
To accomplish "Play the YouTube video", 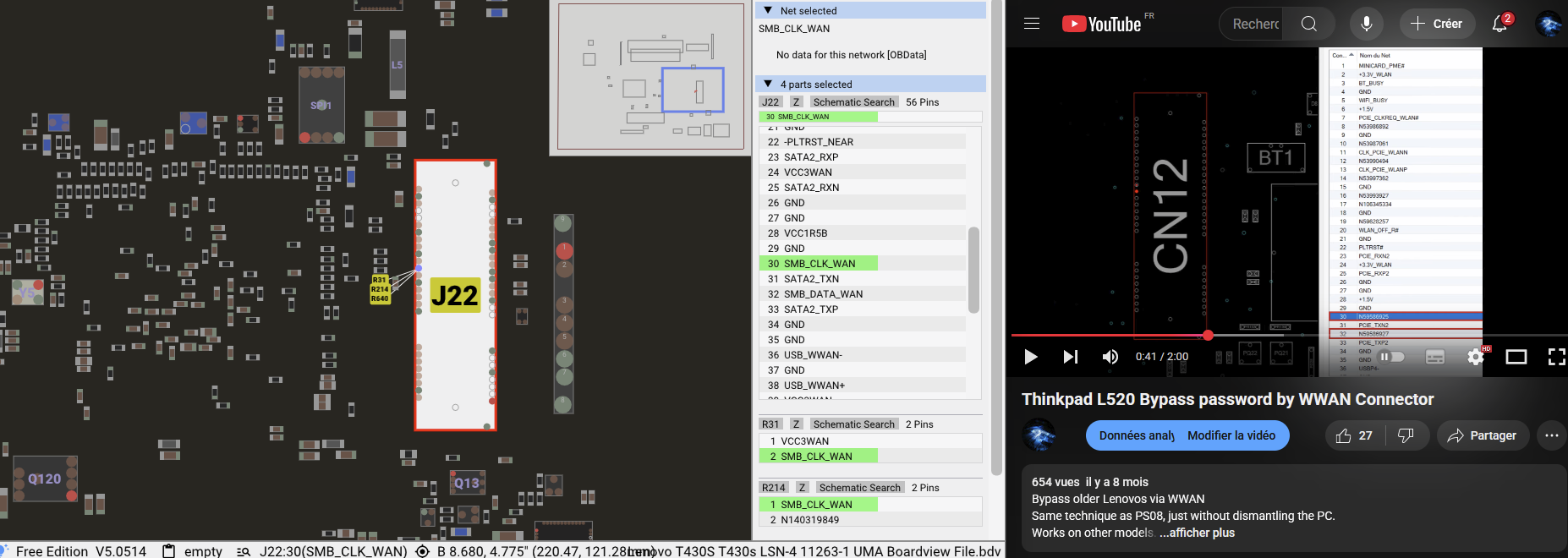I will point(1030,357).
